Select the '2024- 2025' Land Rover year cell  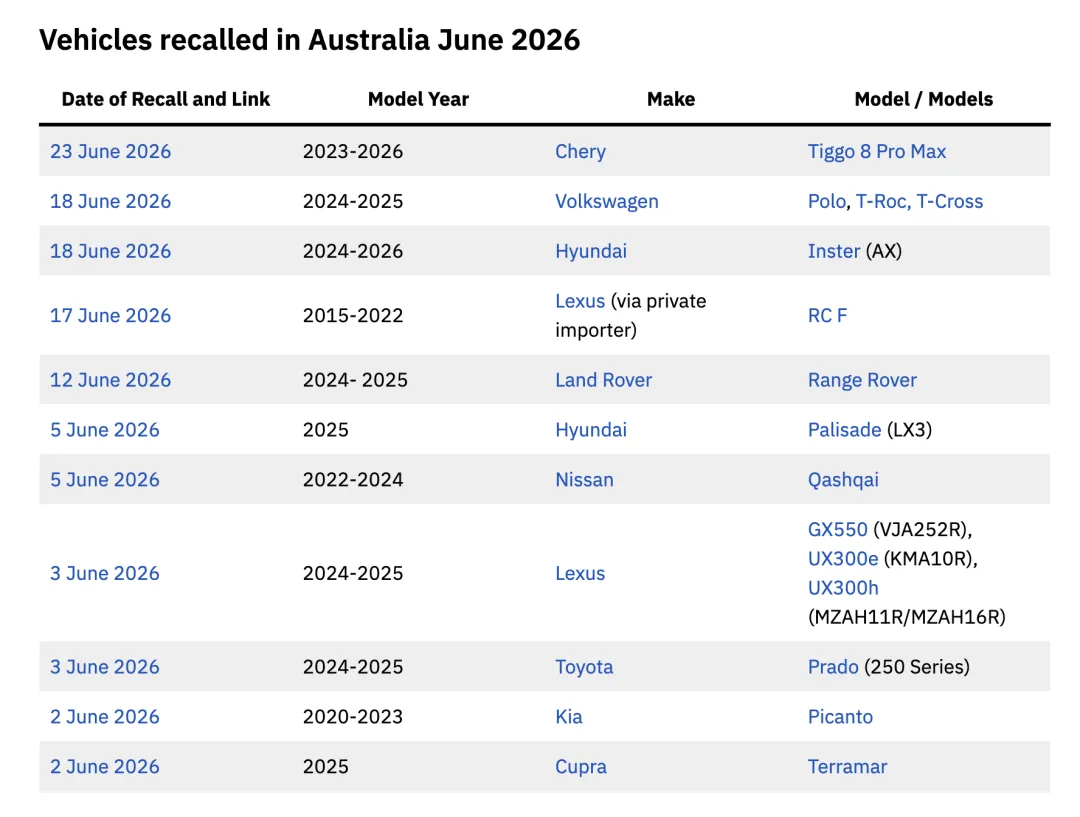click(x=355, y=380)
